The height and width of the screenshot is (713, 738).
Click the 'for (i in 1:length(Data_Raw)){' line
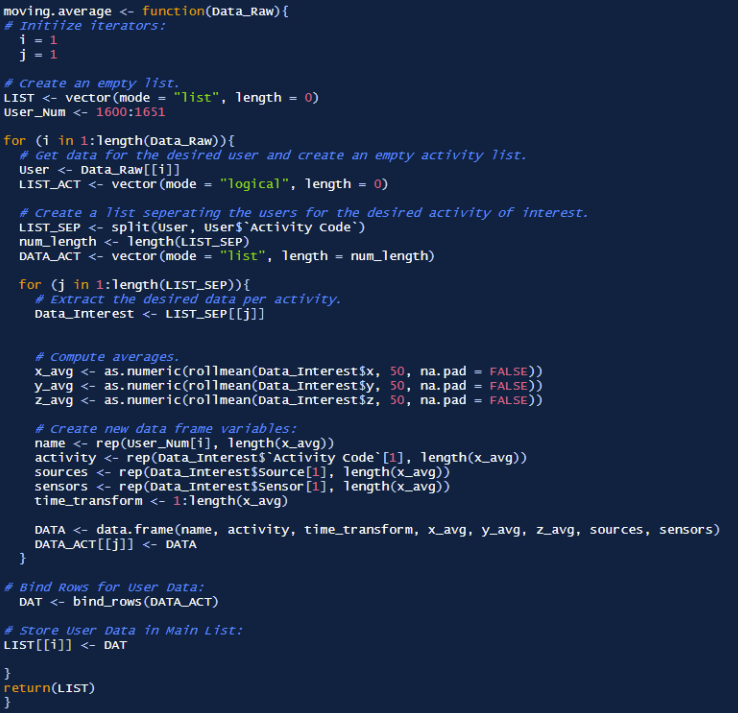pyautogui.click(x=119, y=141)
